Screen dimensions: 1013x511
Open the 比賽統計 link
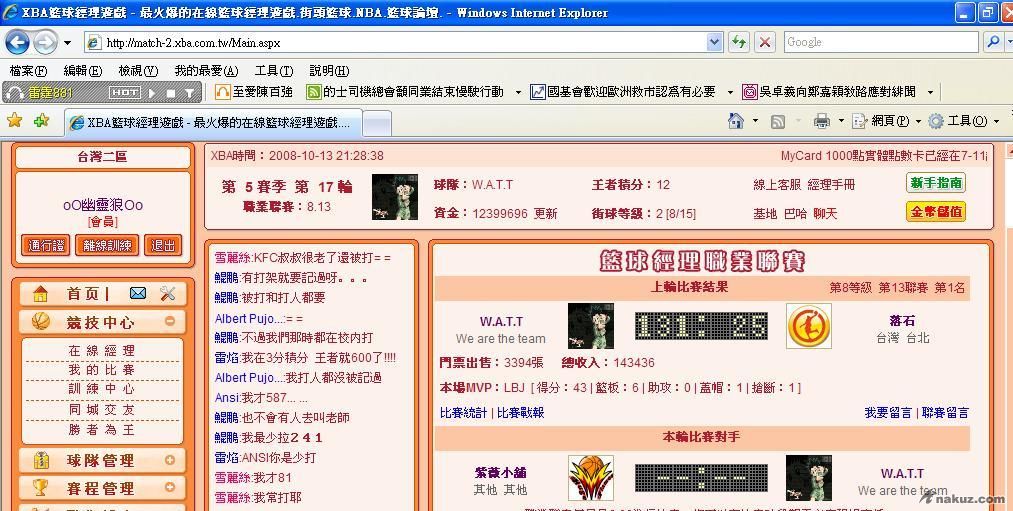click(x=463, y=413)
